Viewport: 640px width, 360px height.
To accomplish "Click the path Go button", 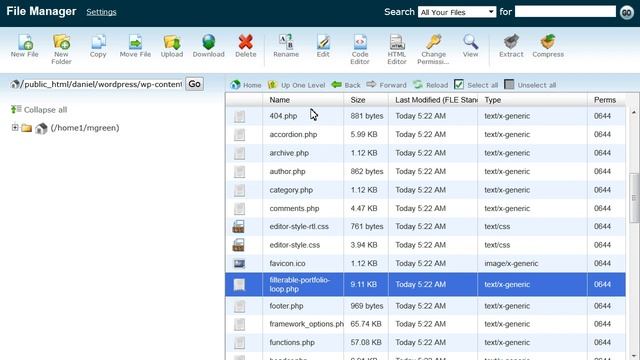I will pos(194,84).
